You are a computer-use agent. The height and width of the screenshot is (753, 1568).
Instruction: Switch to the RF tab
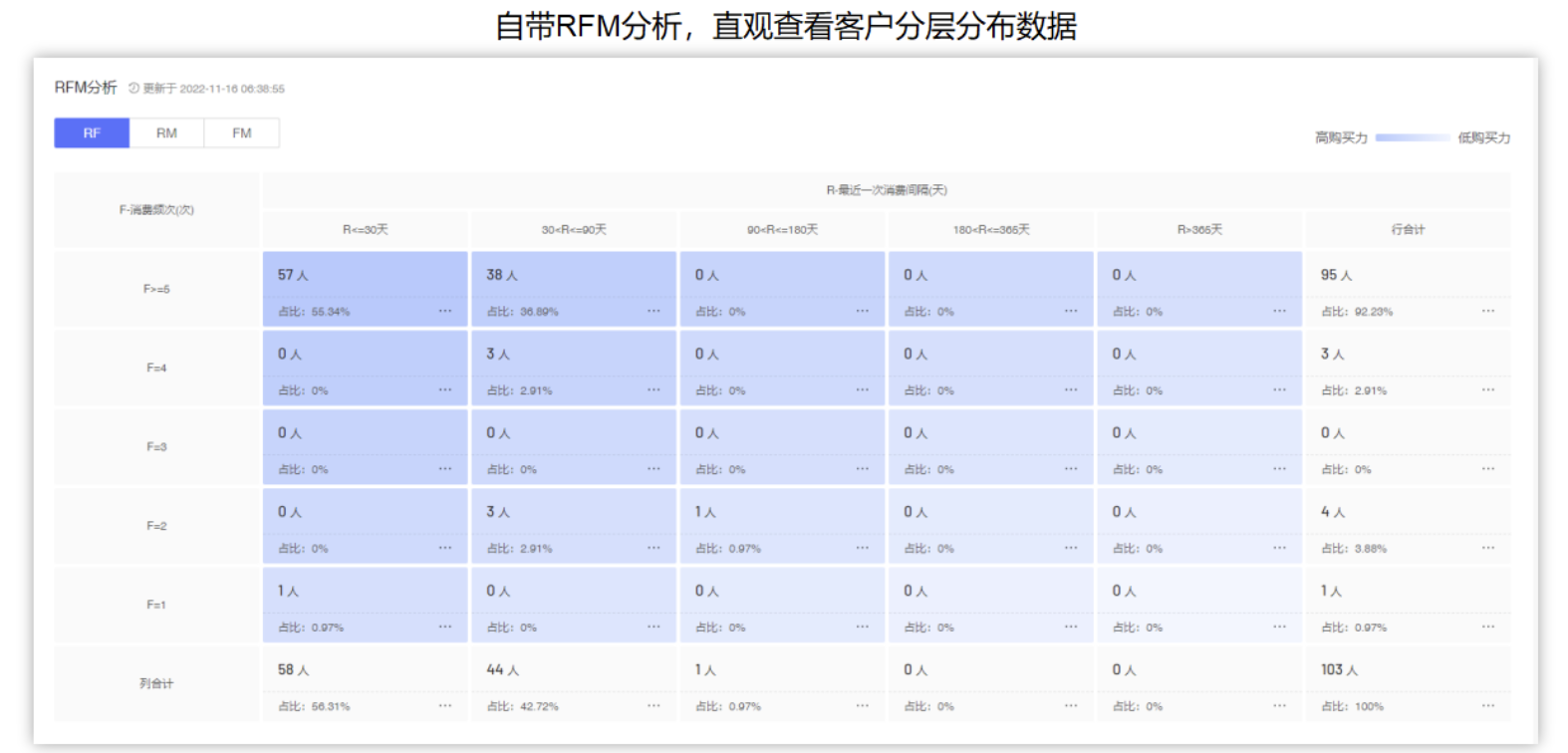point(92,132)
